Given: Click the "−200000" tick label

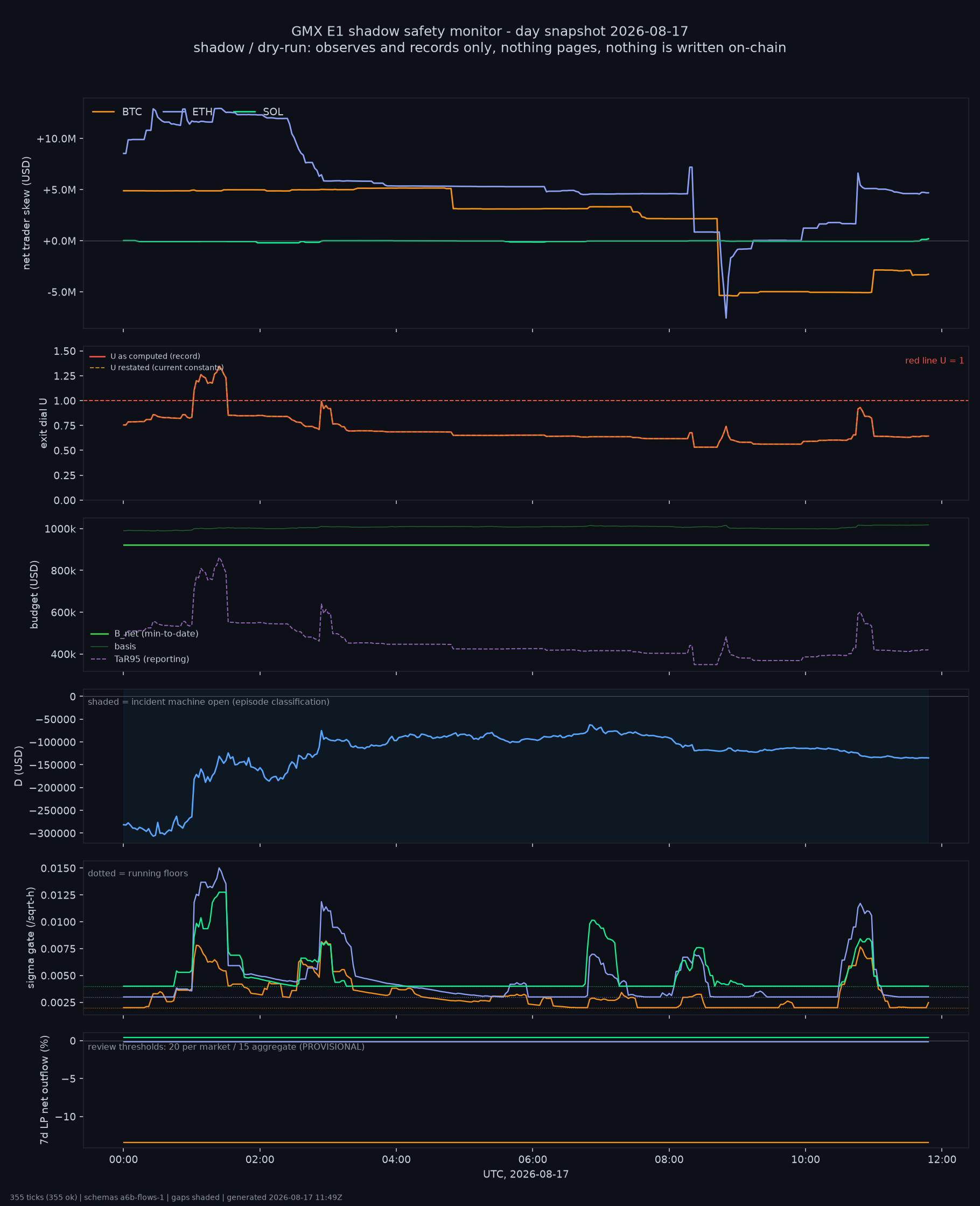Looking at the screenshot, I should coord(54,788).
